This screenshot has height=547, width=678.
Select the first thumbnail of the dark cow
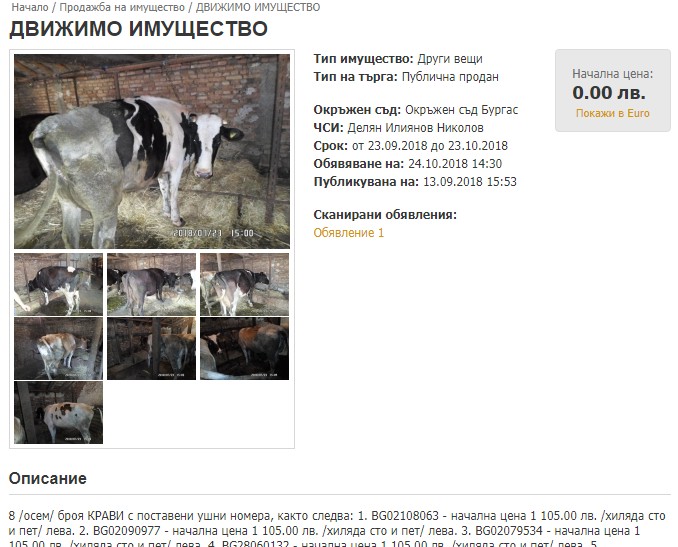pyautogui.click(x=58, y=284)
